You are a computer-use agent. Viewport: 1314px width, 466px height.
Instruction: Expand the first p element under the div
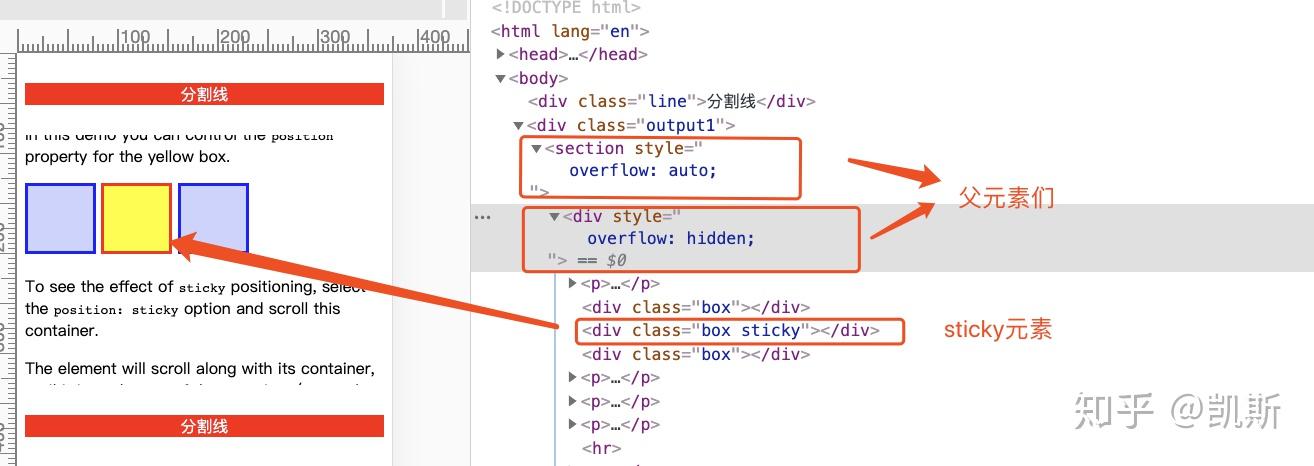572,284
